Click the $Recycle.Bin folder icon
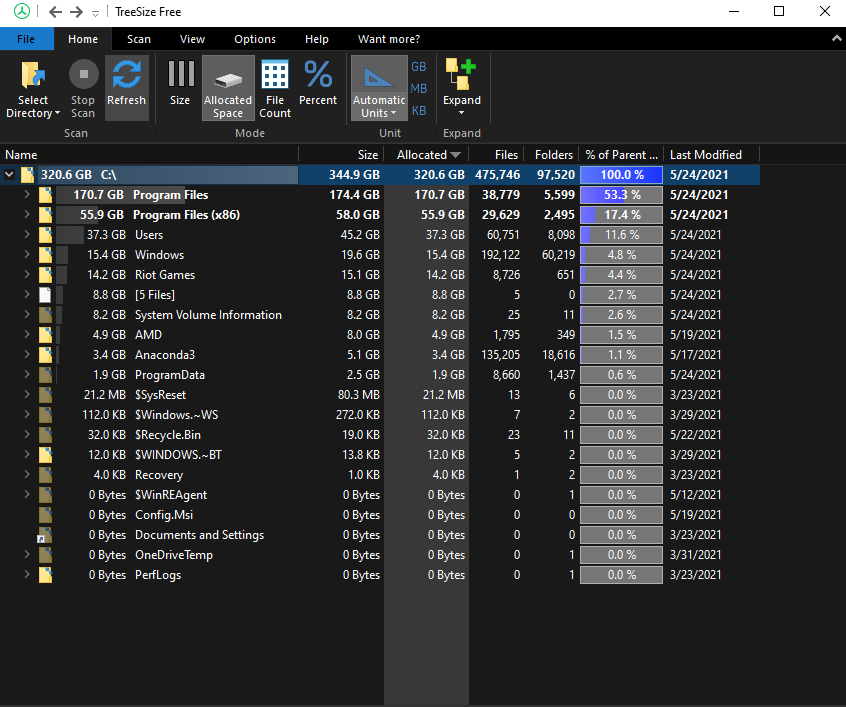This screenshot has height=707, width=846. point(45,434)
